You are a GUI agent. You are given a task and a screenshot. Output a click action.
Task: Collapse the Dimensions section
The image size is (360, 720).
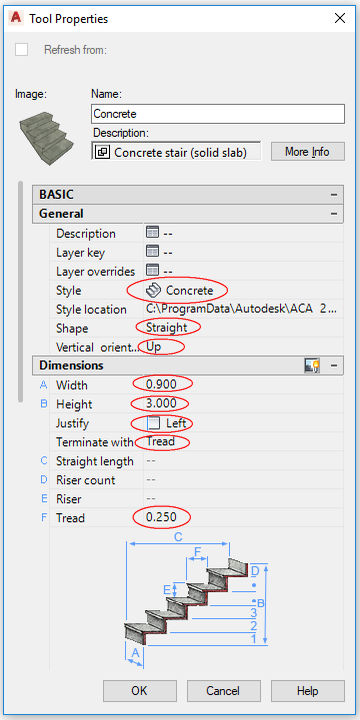pos(334,366)
